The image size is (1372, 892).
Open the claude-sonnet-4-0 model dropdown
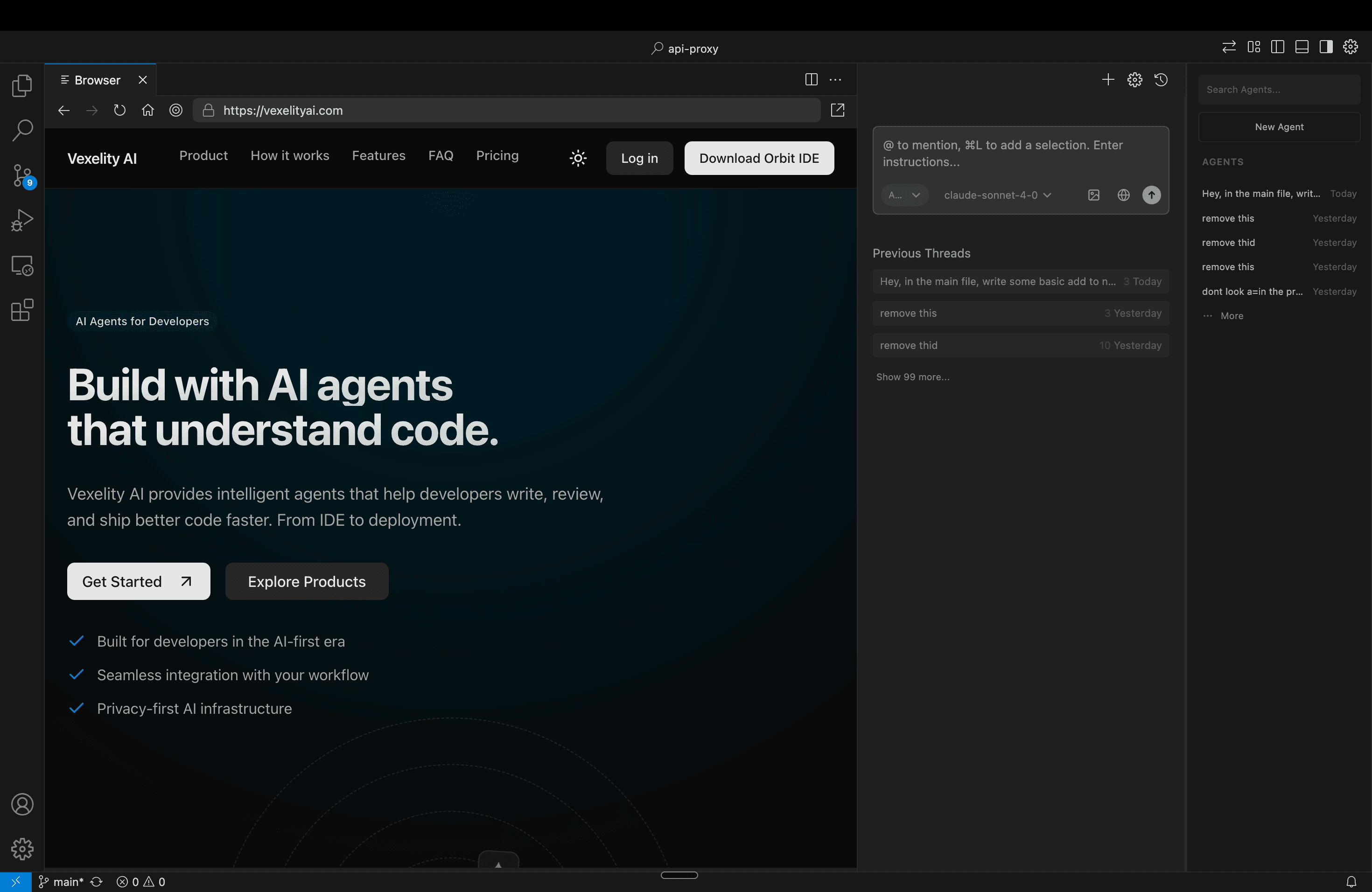(x=997, y=195)
